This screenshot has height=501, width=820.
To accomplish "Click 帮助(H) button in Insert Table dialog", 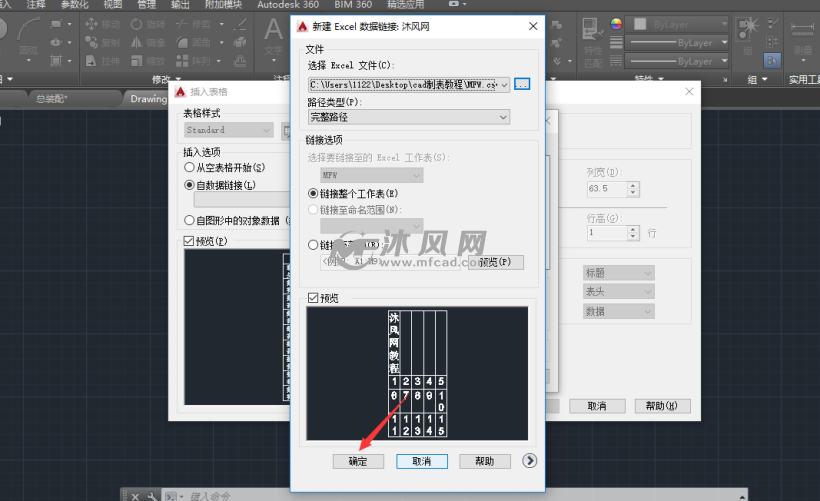I will pos(662,406).
